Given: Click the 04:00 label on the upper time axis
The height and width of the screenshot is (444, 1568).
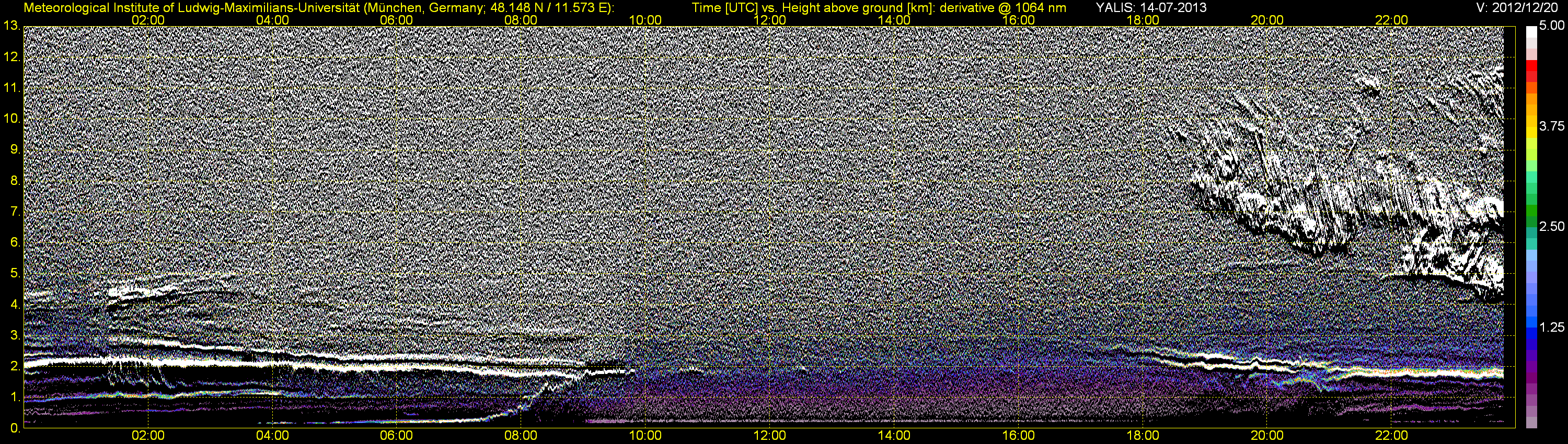Looking at the screenshot, I should tap(272, 20).
